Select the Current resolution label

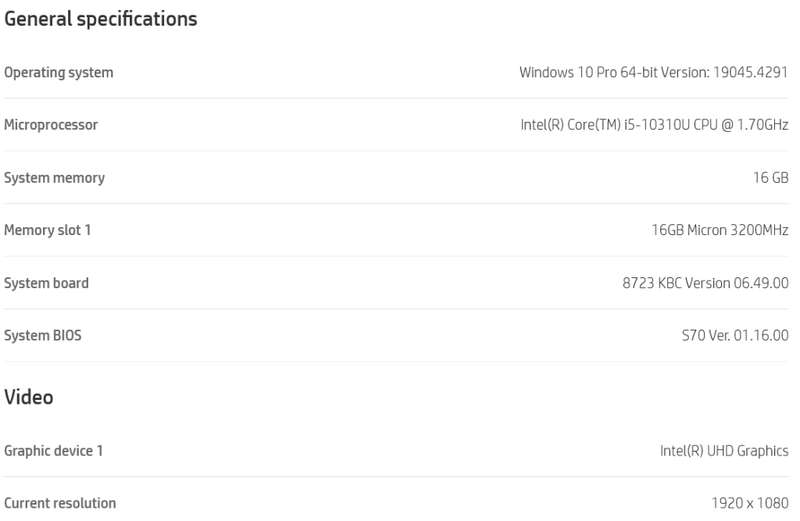click(60, 503)
